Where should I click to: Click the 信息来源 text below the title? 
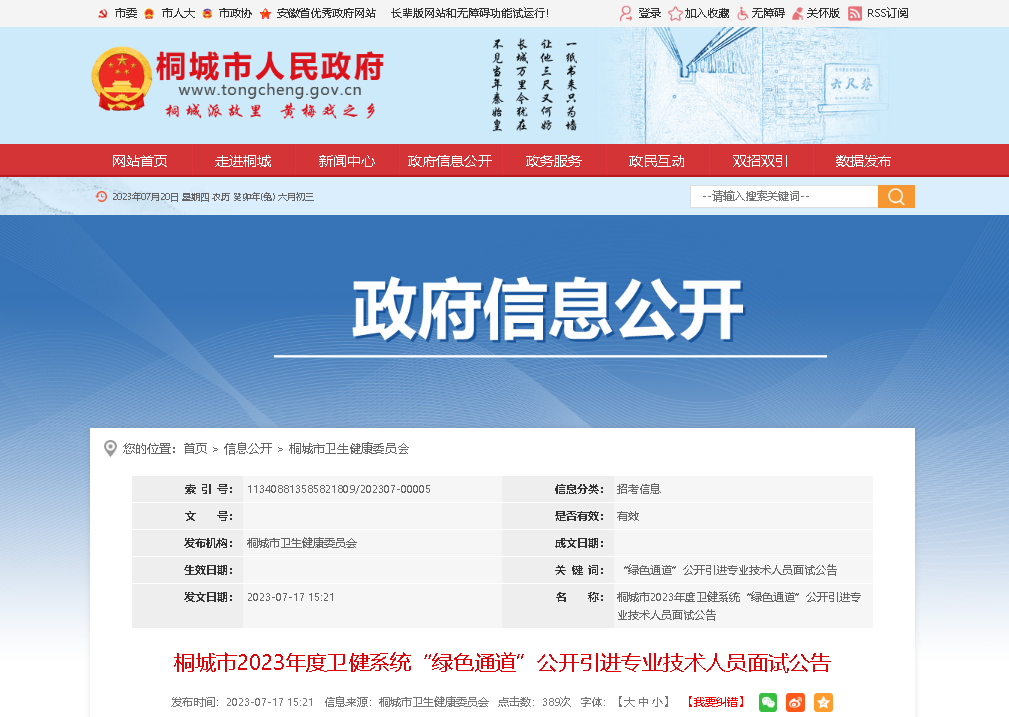[x=407, y=702]
